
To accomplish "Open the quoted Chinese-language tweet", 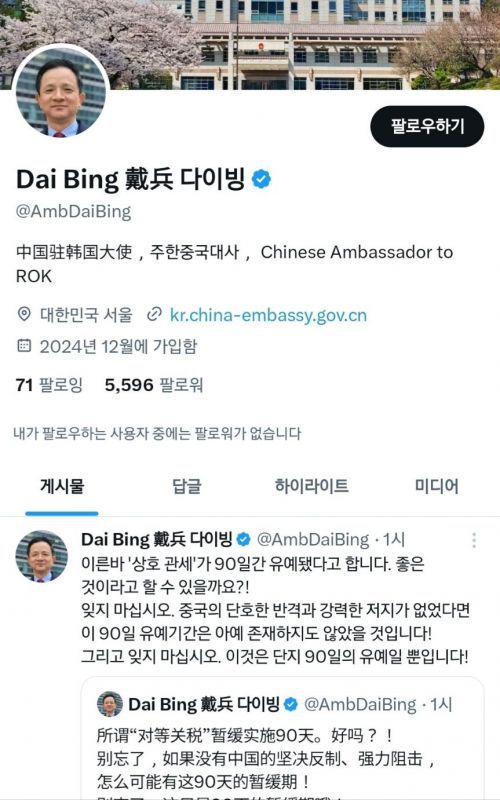I will 283,739.
